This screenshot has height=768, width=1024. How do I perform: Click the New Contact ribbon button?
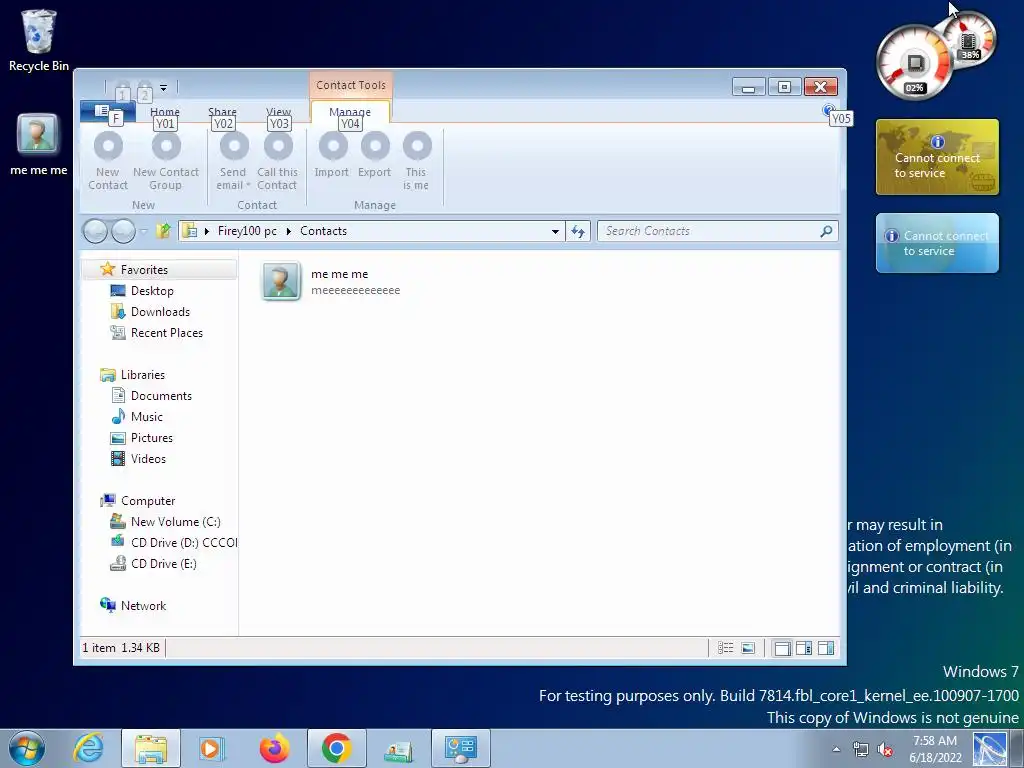(108, 161)
